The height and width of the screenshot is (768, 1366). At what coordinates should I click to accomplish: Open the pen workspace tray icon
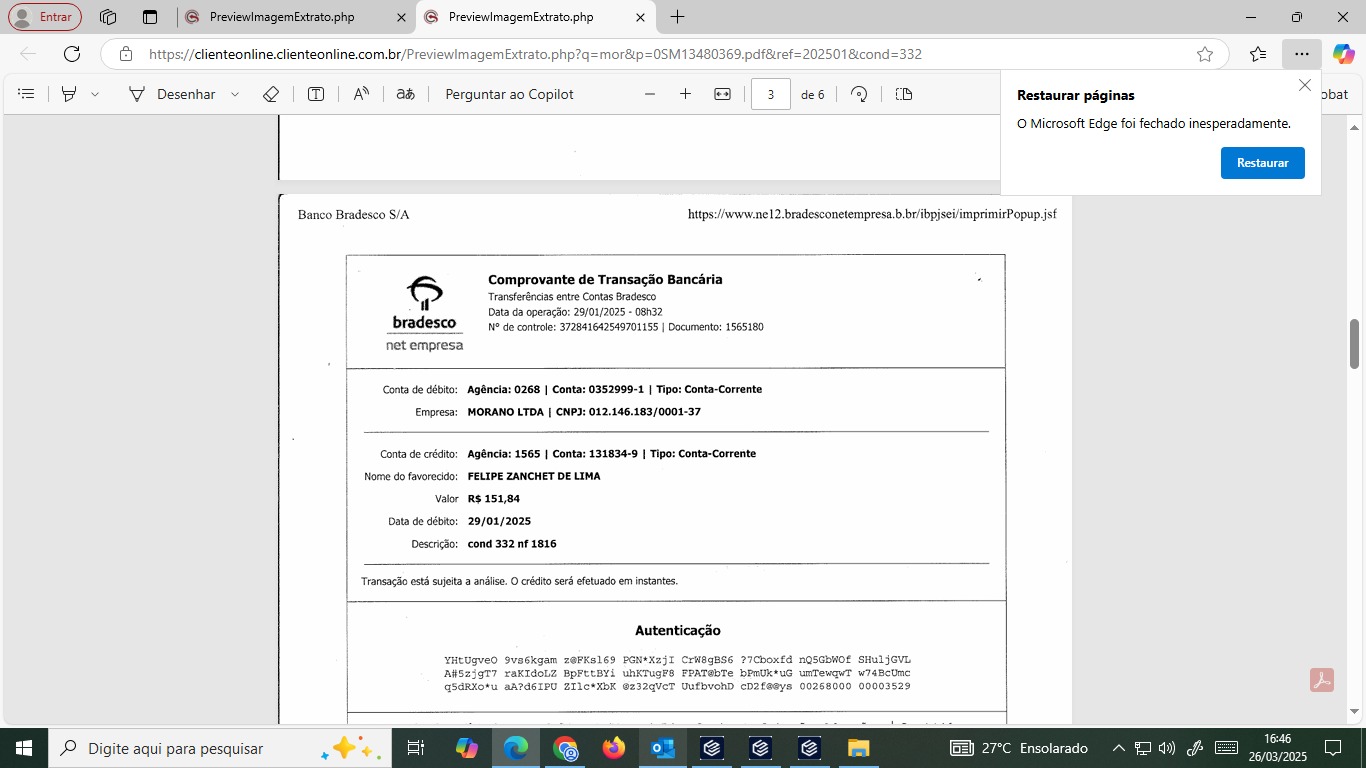pyautogui.click(x=1194, y=748)
